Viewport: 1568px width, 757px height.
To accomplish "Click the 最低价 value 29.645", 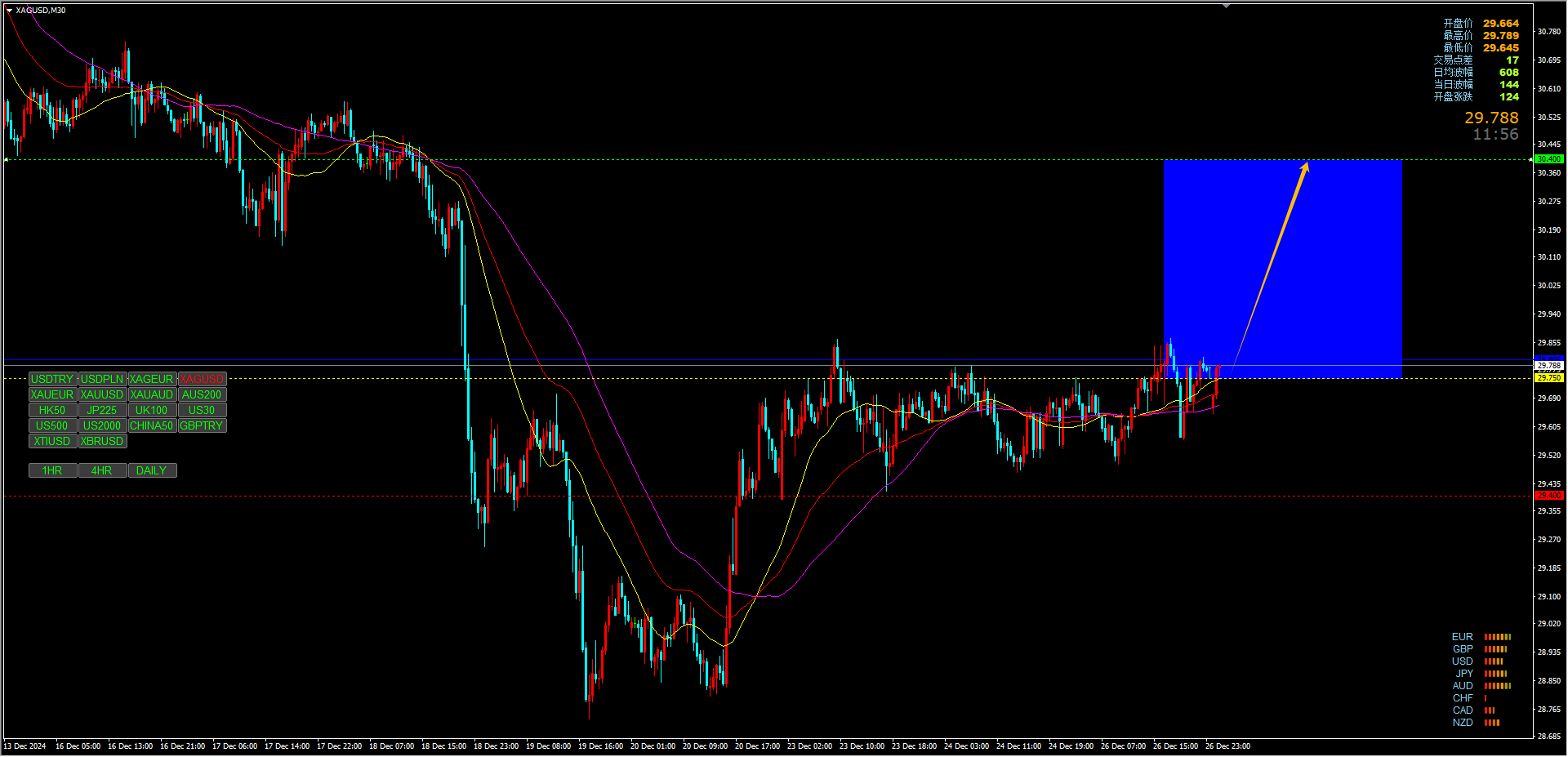I will click(x=1501, y=48).
